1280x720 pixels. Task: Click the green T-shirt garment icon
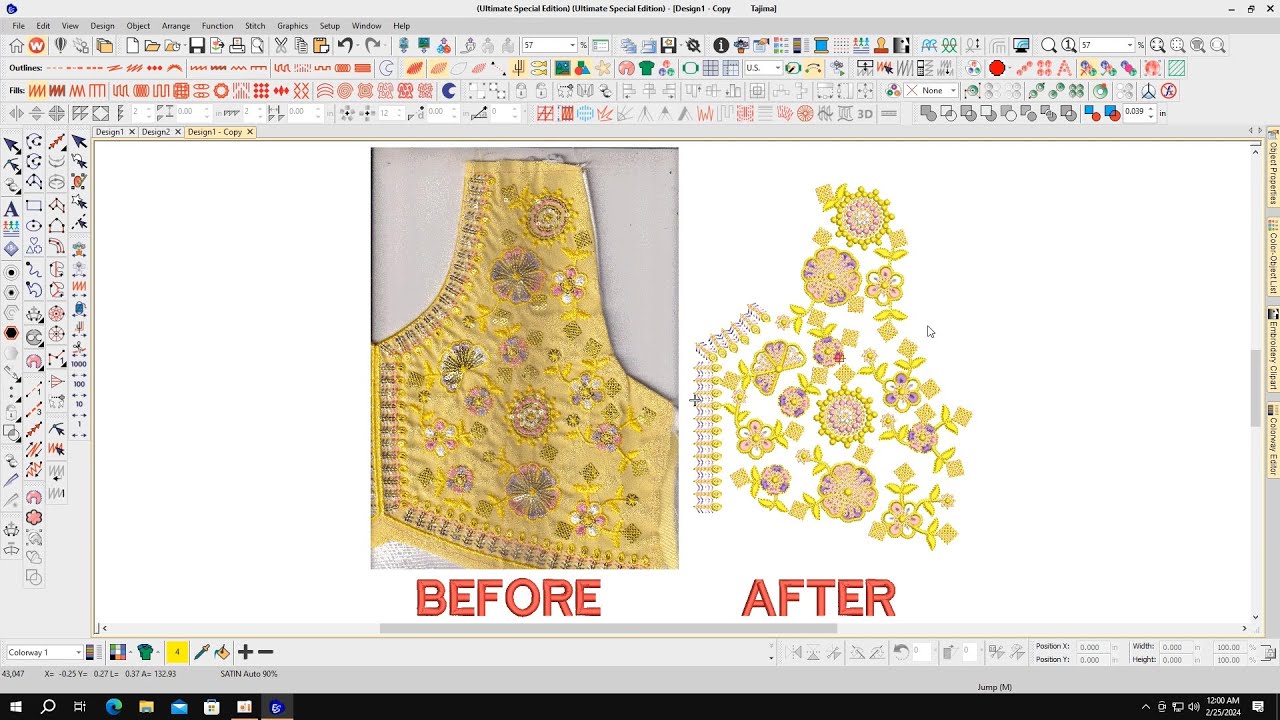tap(646, 68)
